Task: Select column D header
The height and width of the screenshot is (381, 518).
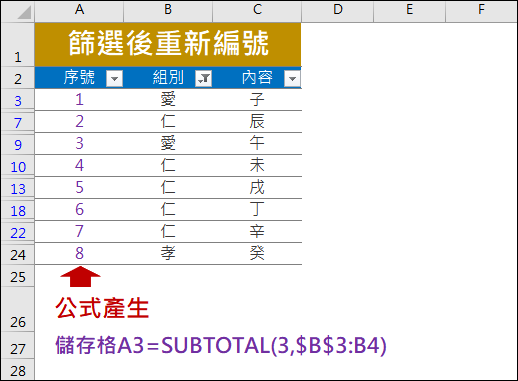Action: tap(338, 11)
